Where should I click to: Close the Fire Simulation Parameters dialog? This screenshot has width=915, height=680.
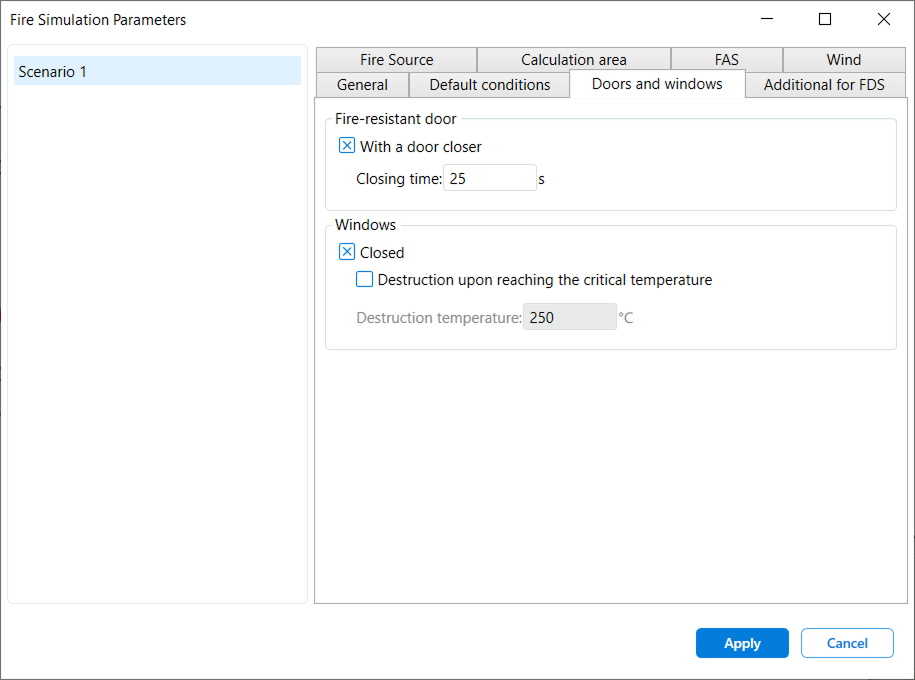coord(884,19)
